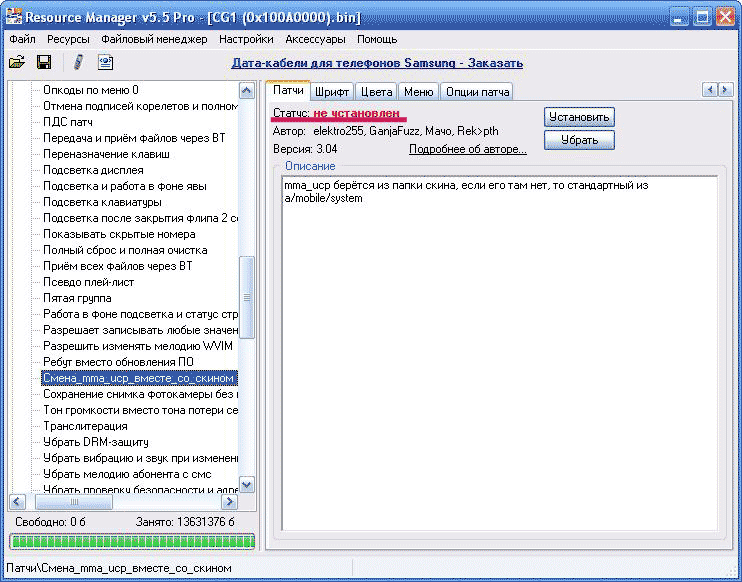Click the status bar patch path text
This screenshot has width=742, height=582.
pyautogui.click(x=119, y=568)
